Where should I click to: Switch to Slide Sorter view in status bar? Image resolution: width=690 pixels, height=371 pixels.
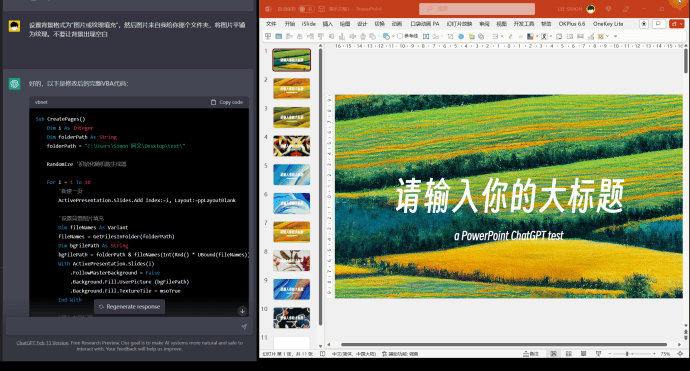tap(569, 353)
